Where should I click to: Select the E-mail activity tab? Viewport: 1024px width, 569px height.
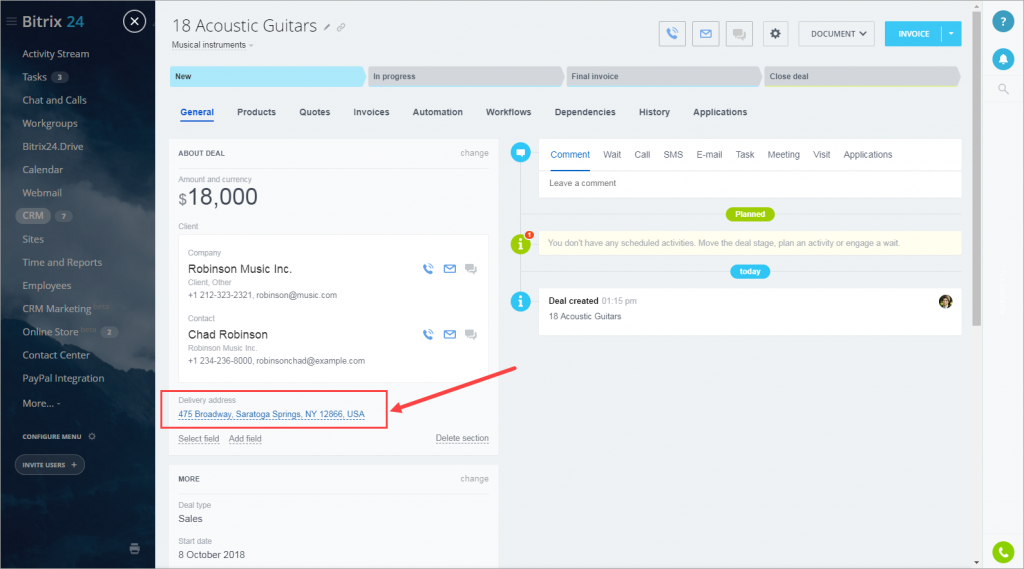tap(709, 155)
